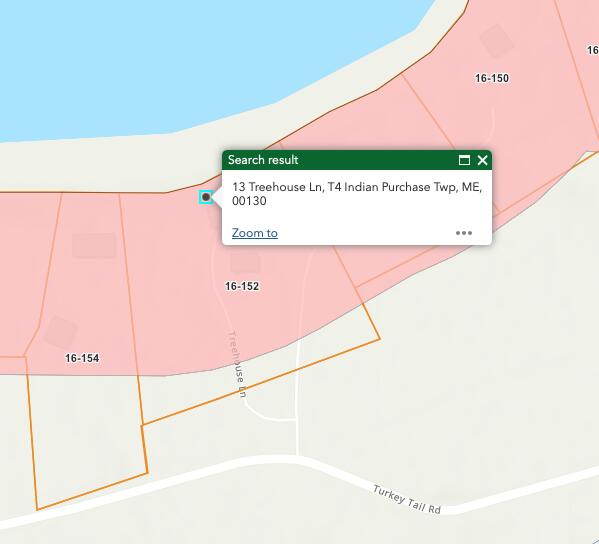Select building footprint above the 16-150 label

click(497, 41)
